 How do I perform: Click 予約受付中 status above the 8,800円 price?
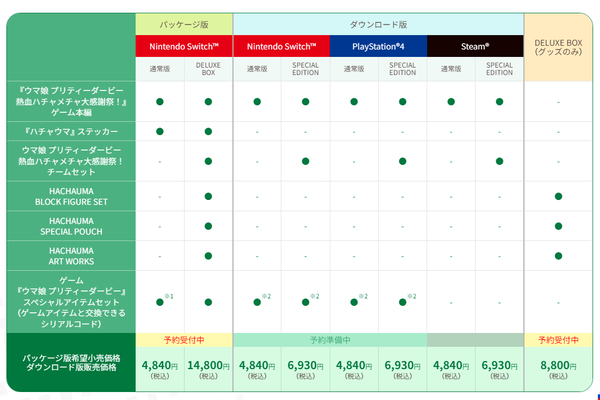(558, 340)
